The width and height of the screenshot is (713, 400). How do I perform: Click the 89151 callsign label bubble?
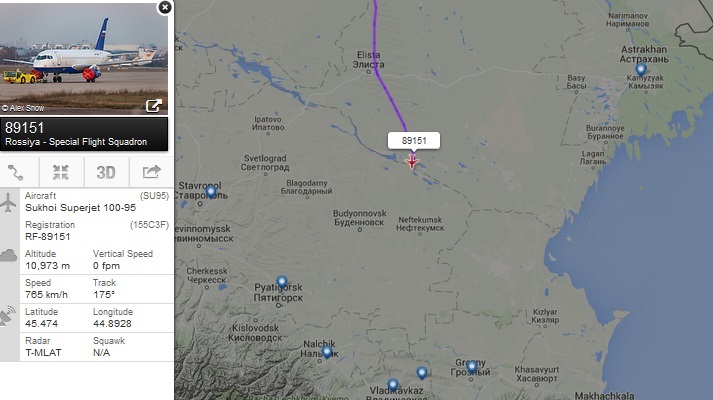tap(414, 140)
